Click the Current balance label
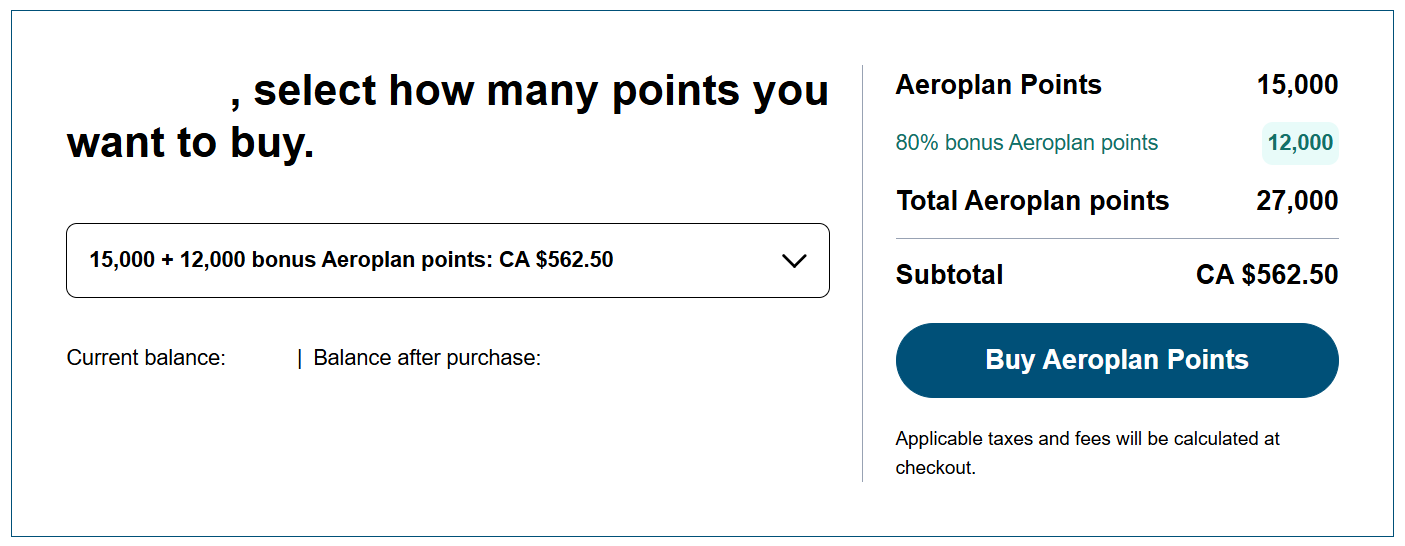 (146, 358)
